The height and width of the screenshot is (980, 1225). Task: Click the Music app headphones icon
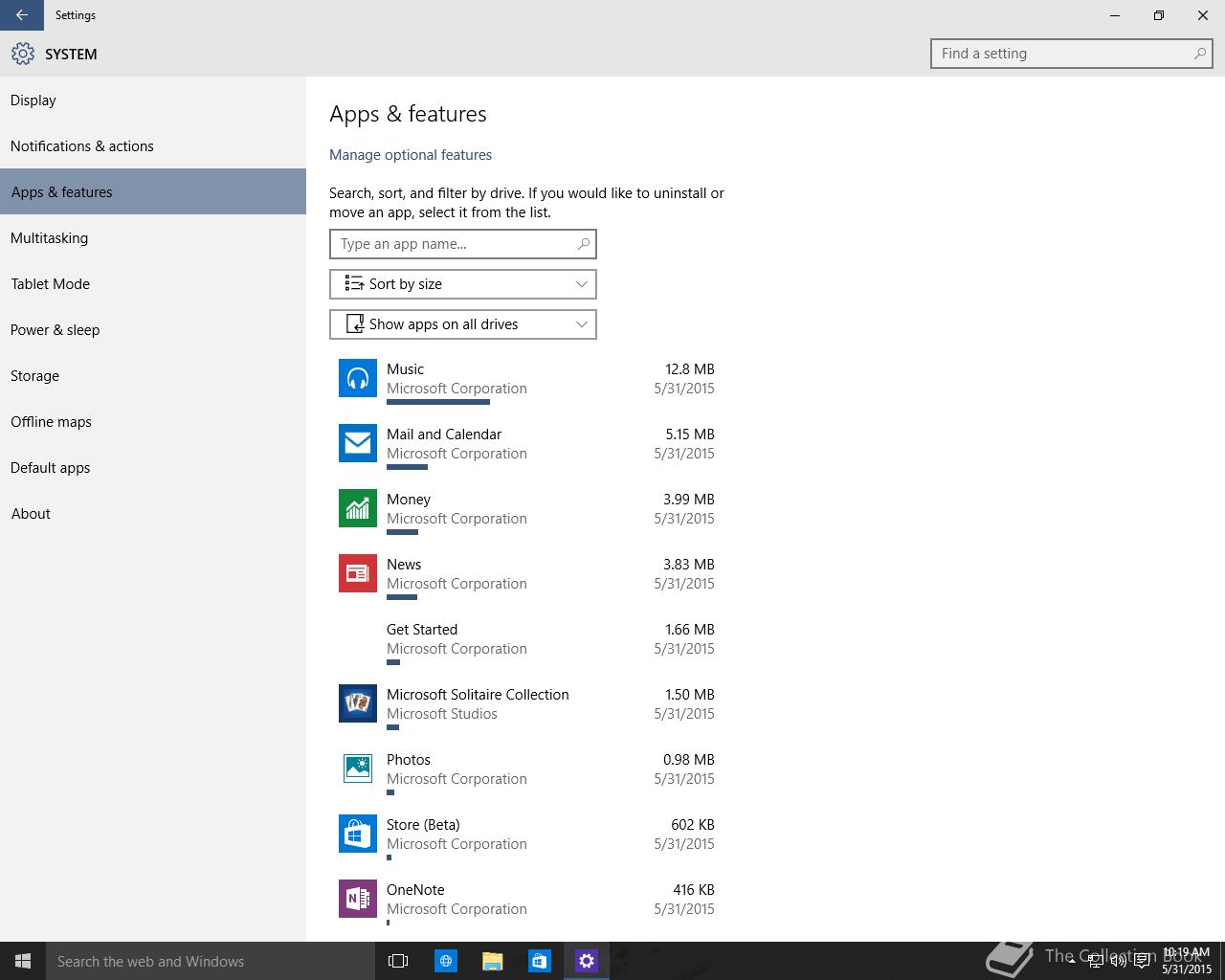[x=358, y=378]
